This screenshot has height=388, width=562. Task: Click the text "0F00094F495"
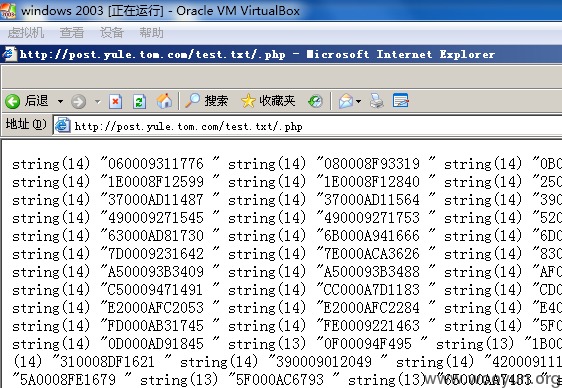[368, 344]
